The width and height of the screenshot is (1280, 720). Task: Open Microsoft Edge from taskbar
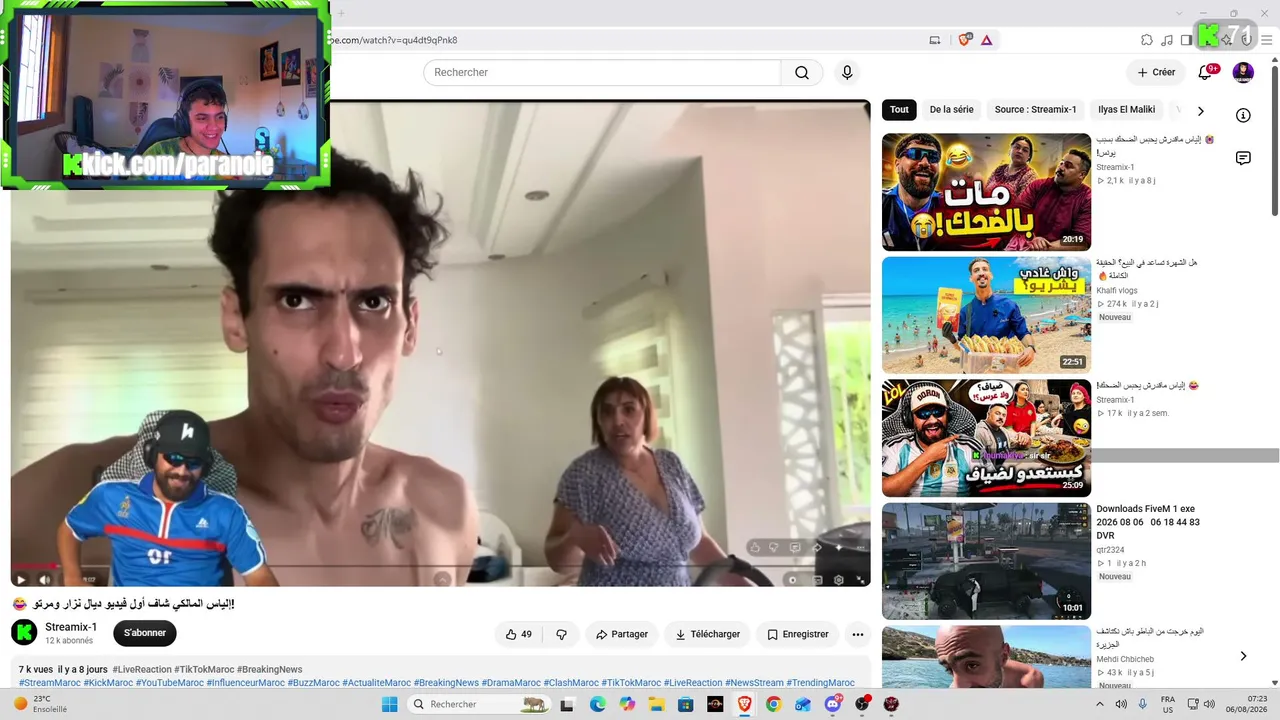click(597, 704)
